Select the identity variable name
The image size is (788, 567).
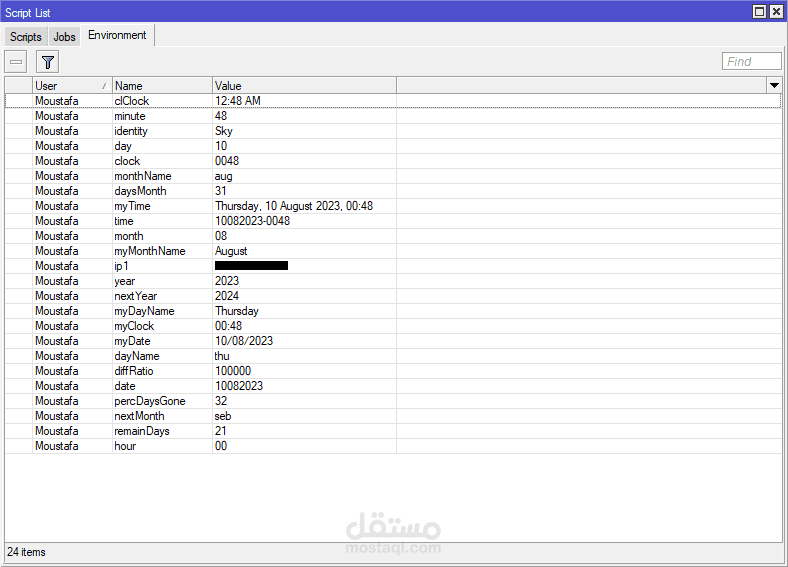tap(131, 131)
